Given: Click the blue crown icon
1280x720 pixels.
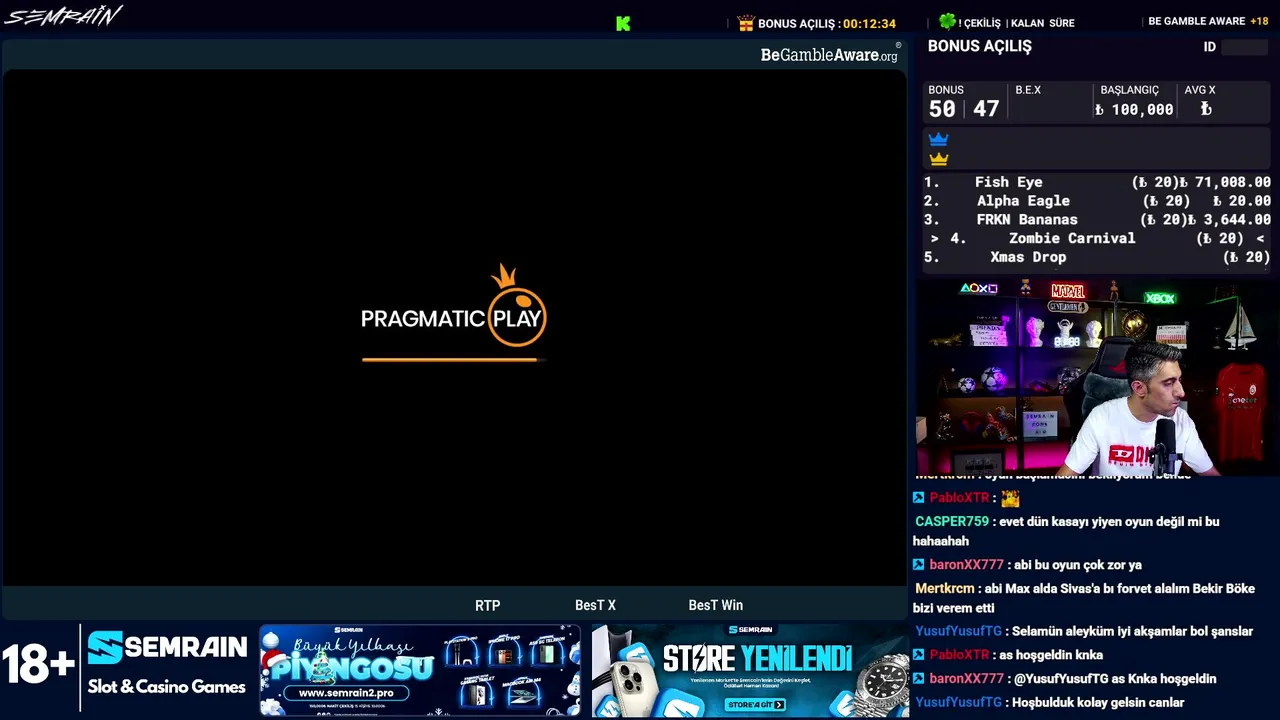Looking at the screenshot, I should [x=938, y=140].
